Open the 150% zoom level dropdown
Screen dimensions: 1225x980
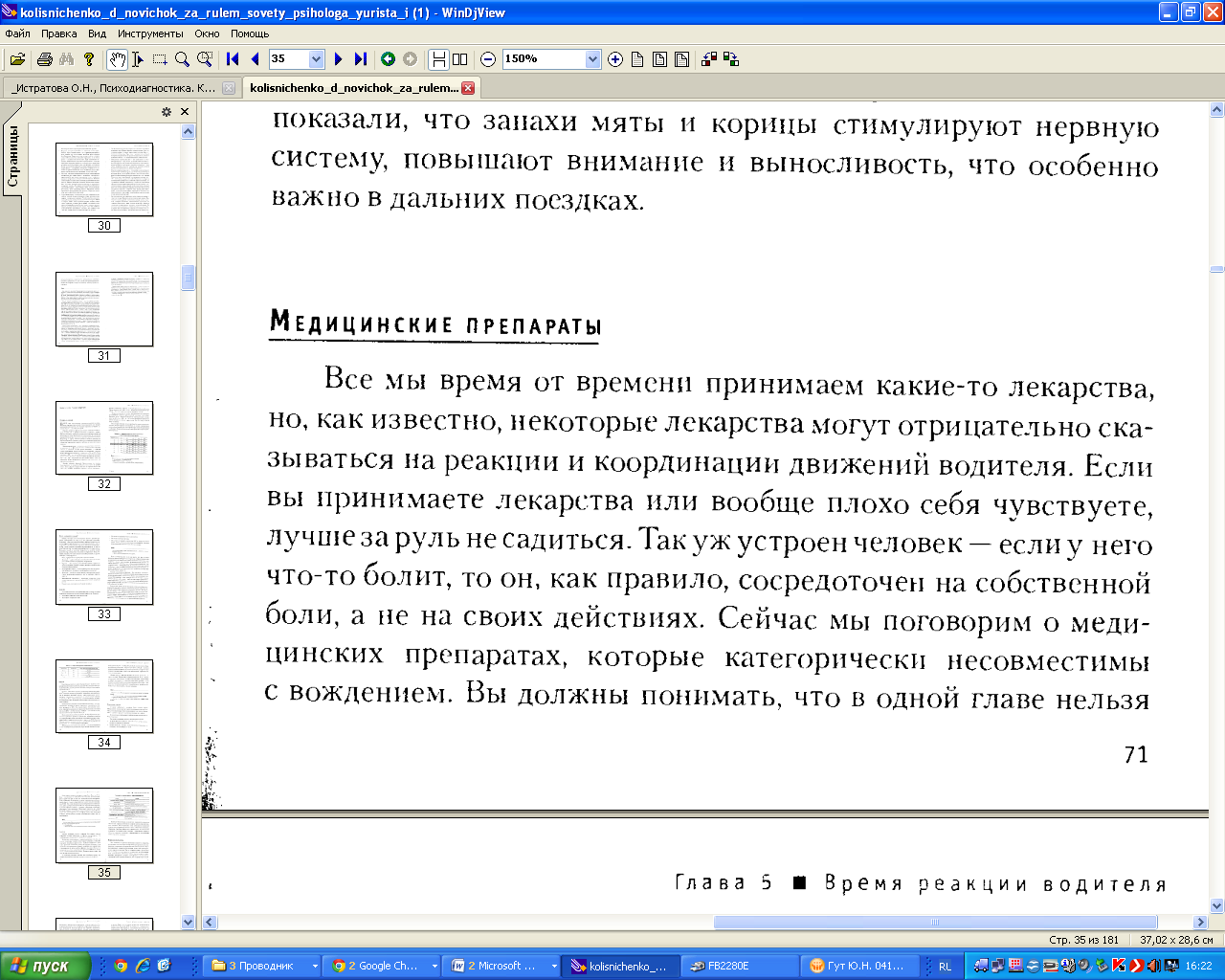click(592, 59)
